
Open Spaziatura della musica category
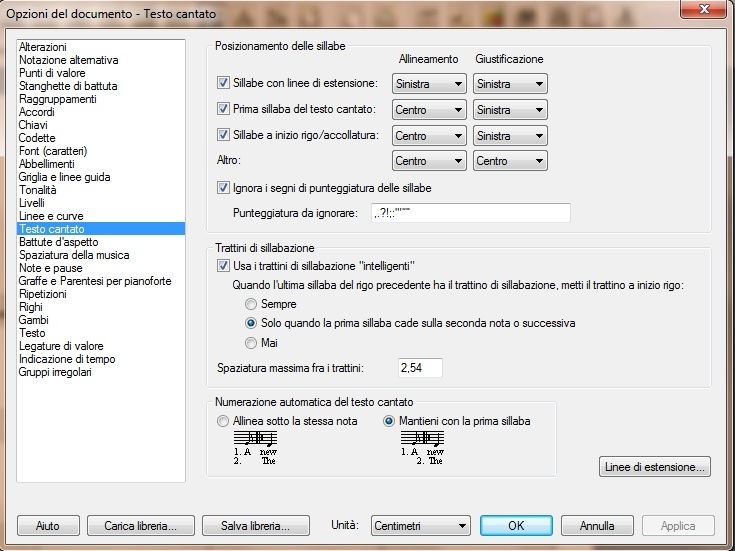pos(73,255)
